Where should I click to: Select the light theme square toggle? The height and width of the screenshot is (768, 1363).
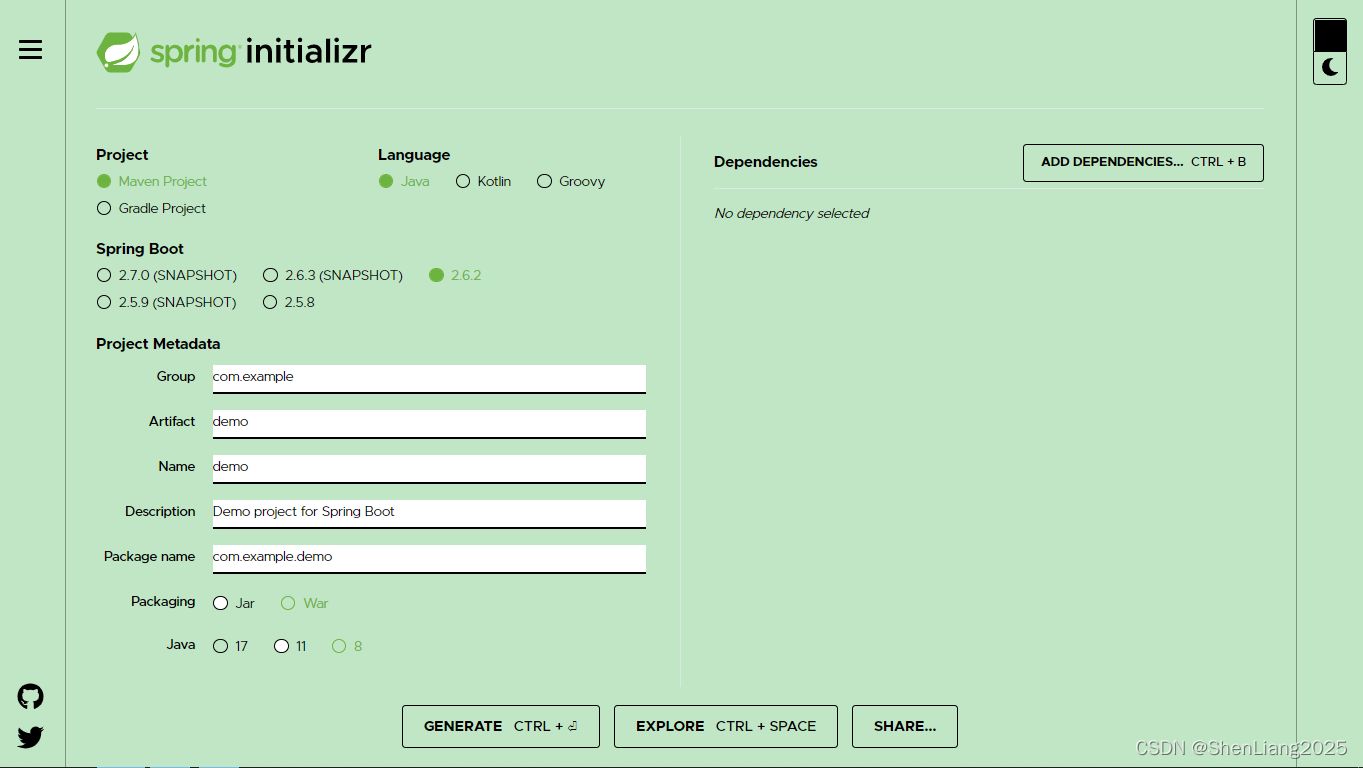click(x=1330, y=35)
